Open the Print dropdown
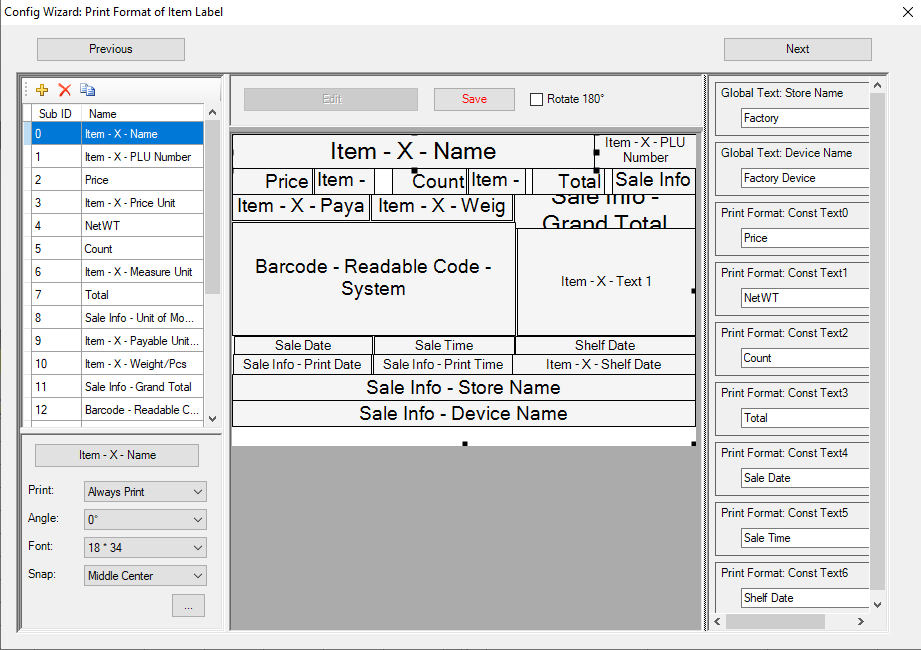This screenshot has width=921, height=650. coord(145,492)
